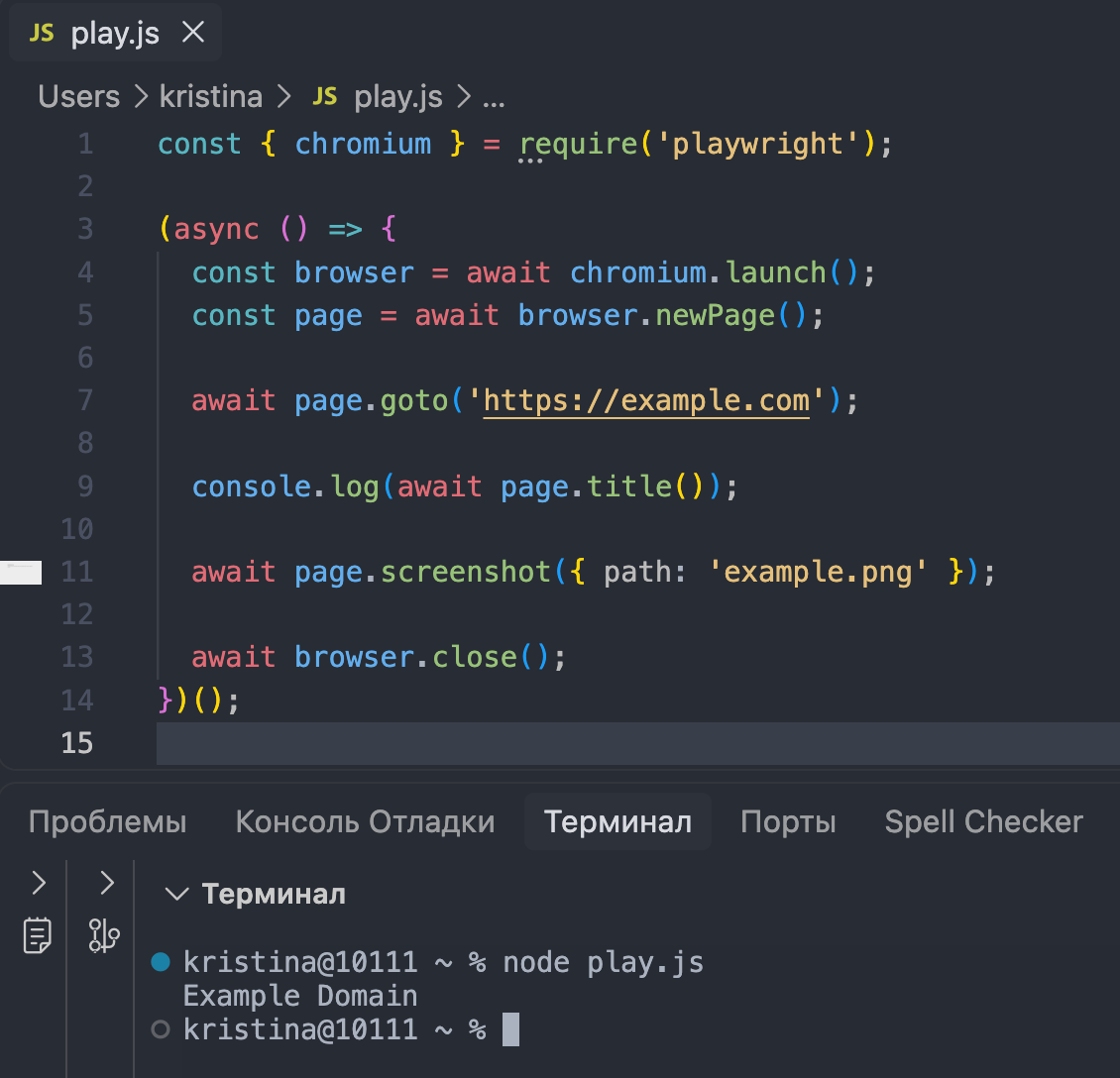
Task: Click the 'example.png' string in the screenshot call
Action: (x=817, y=572)
